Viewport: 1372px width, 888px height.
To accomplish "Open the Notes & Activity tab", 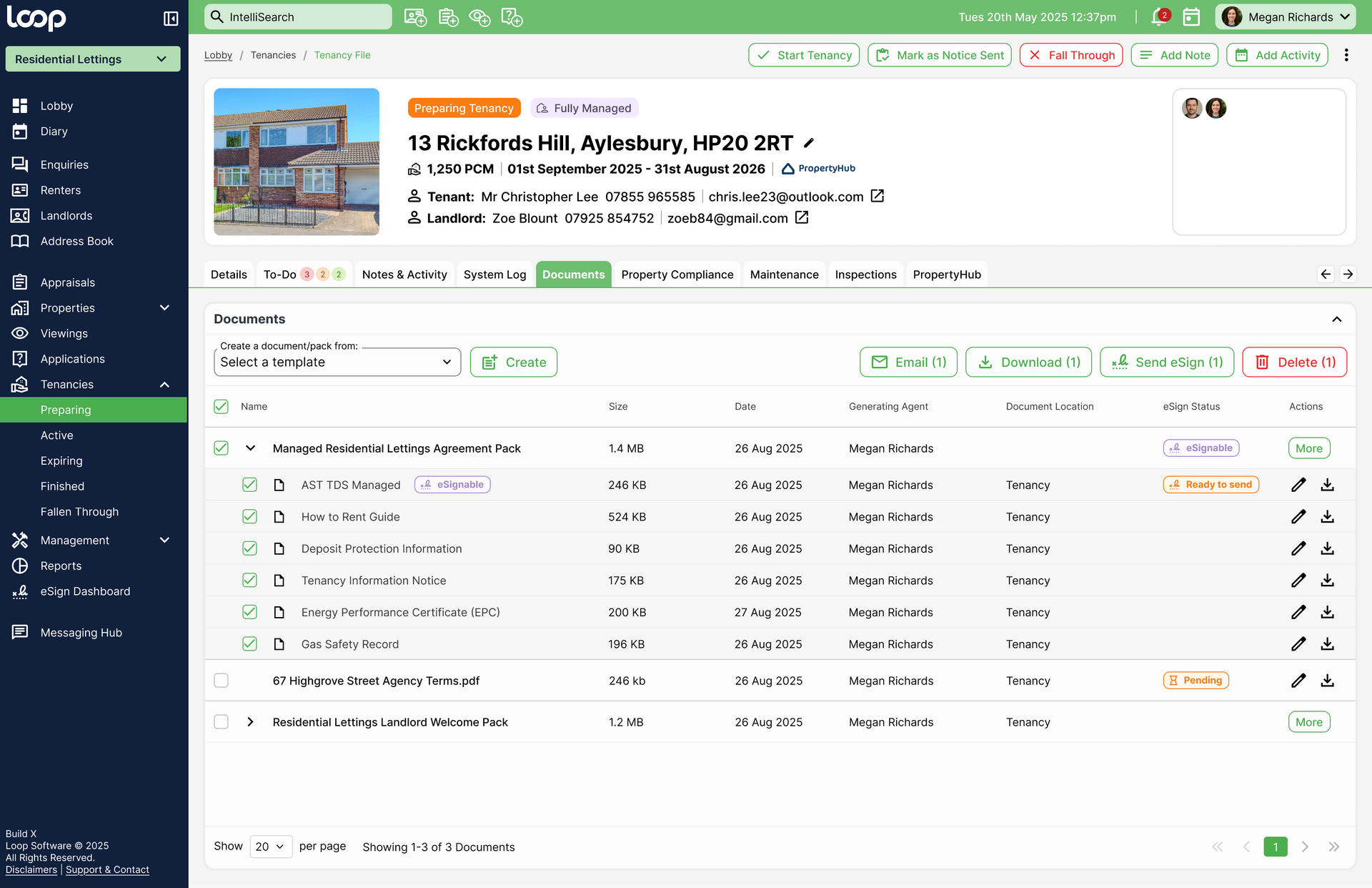I will pyautogui.click(x=404, y=275).
